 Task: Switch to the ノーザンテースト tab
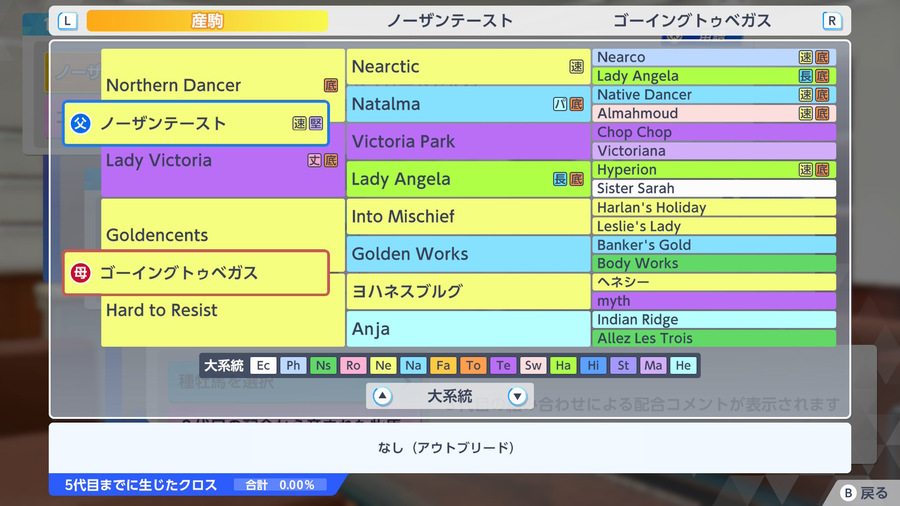coord(449,21)
